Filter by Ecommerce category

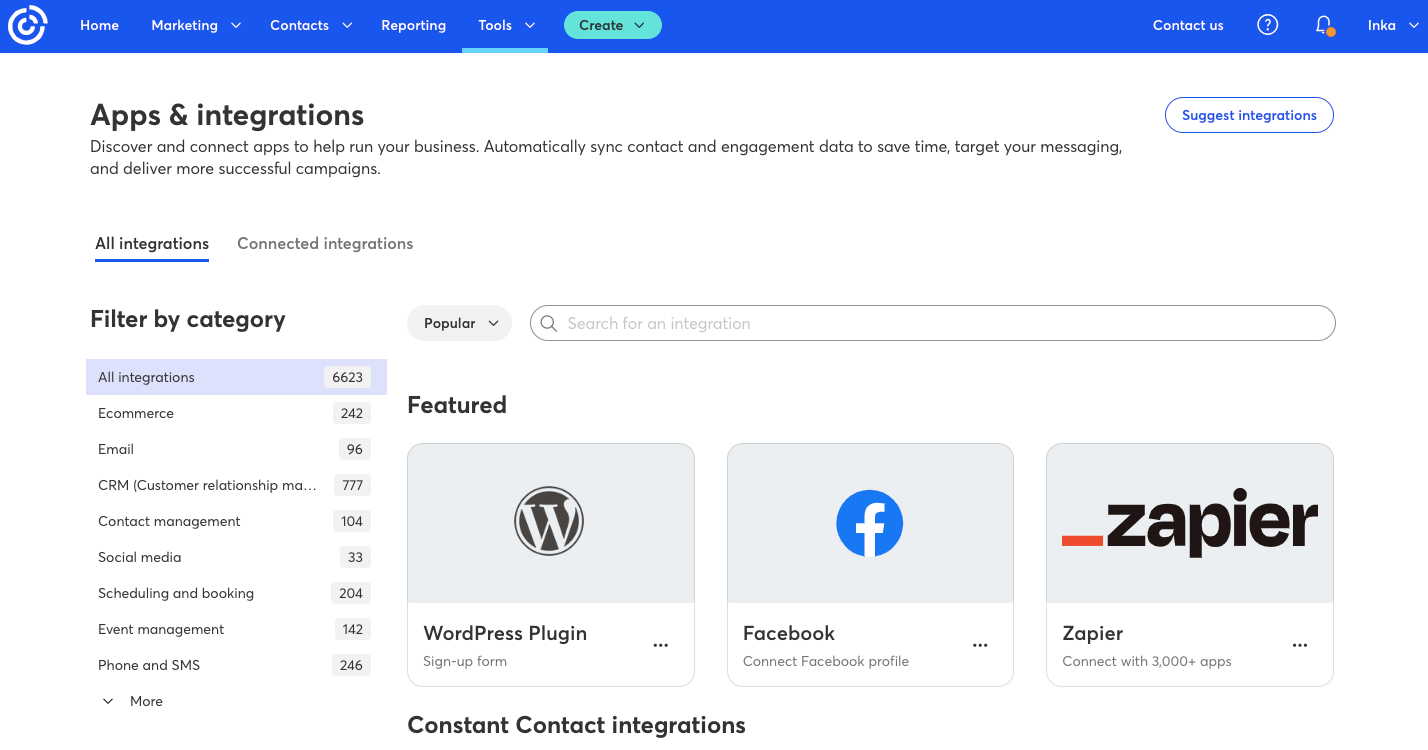point(236,413)
